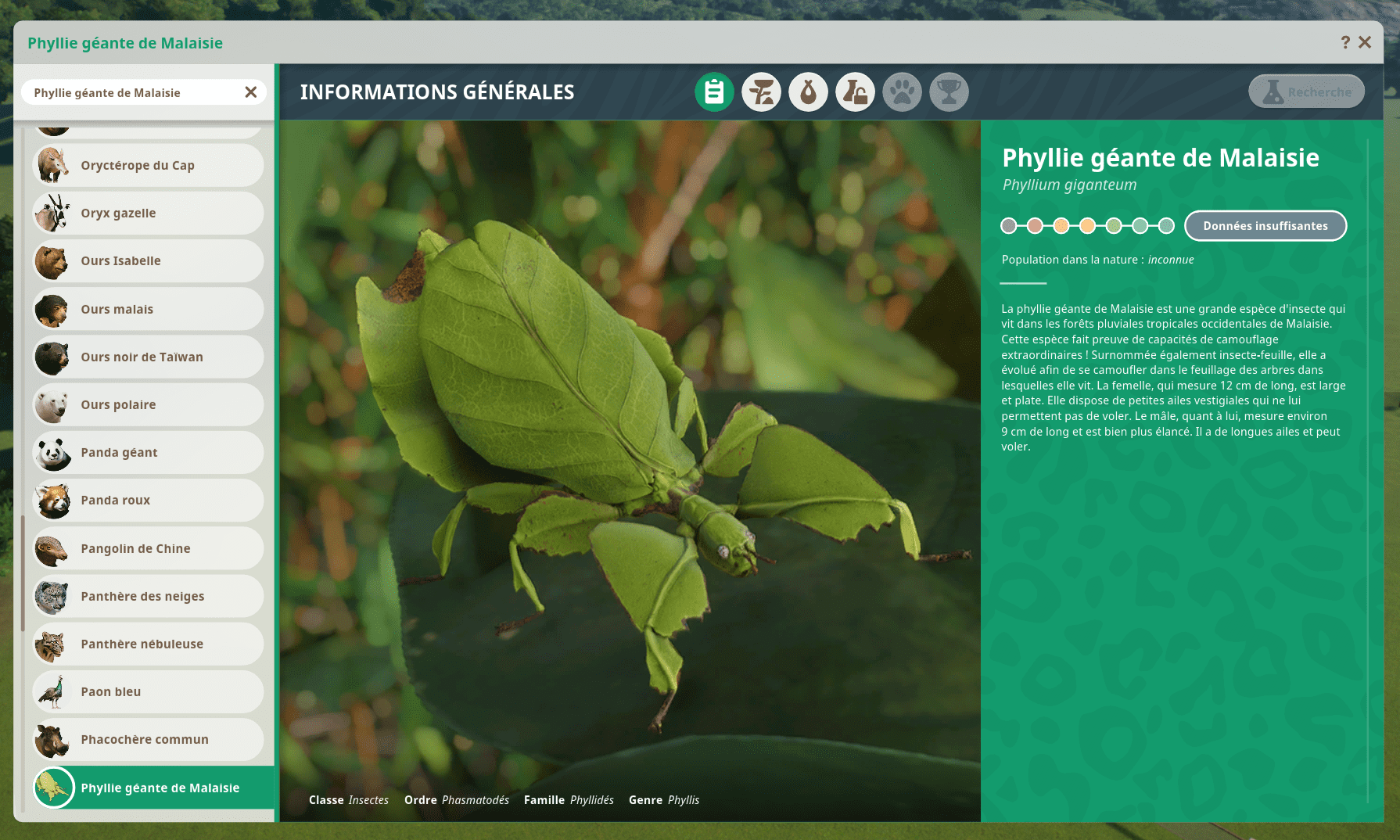Select Ours noir de Taïwan entry
1400x840 pixels.
point(148,357)
